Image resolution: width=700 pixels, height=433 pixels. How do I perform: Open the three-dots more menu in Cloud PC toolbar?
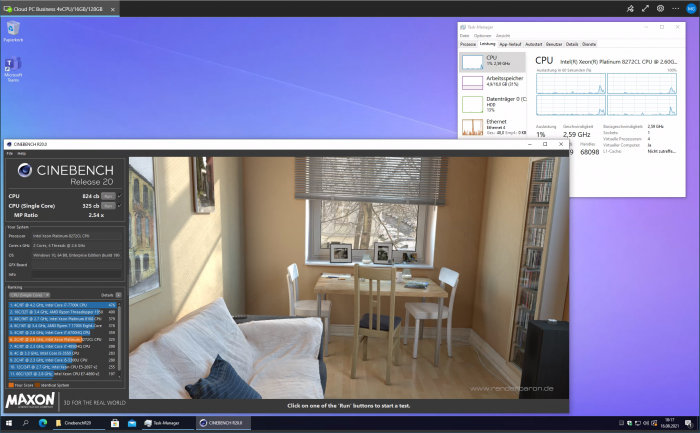[675, 8]
